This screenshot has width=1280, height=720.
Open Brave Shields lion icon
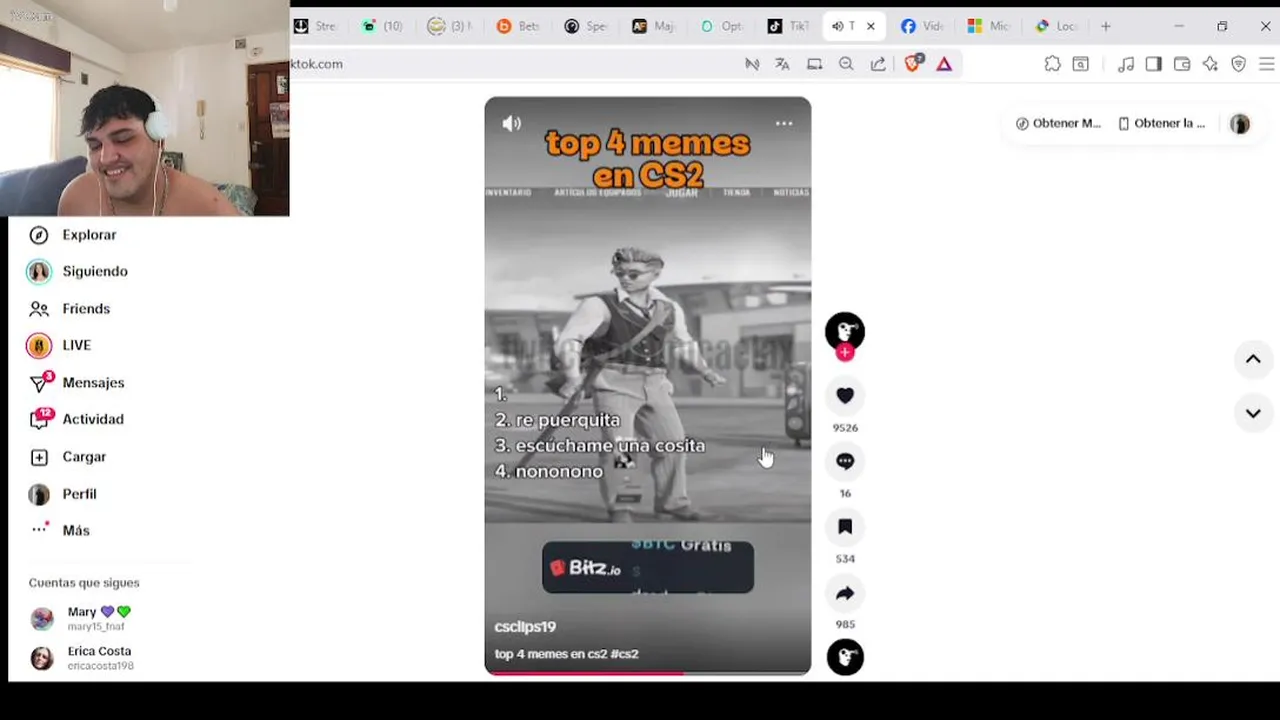pos(913,63)
